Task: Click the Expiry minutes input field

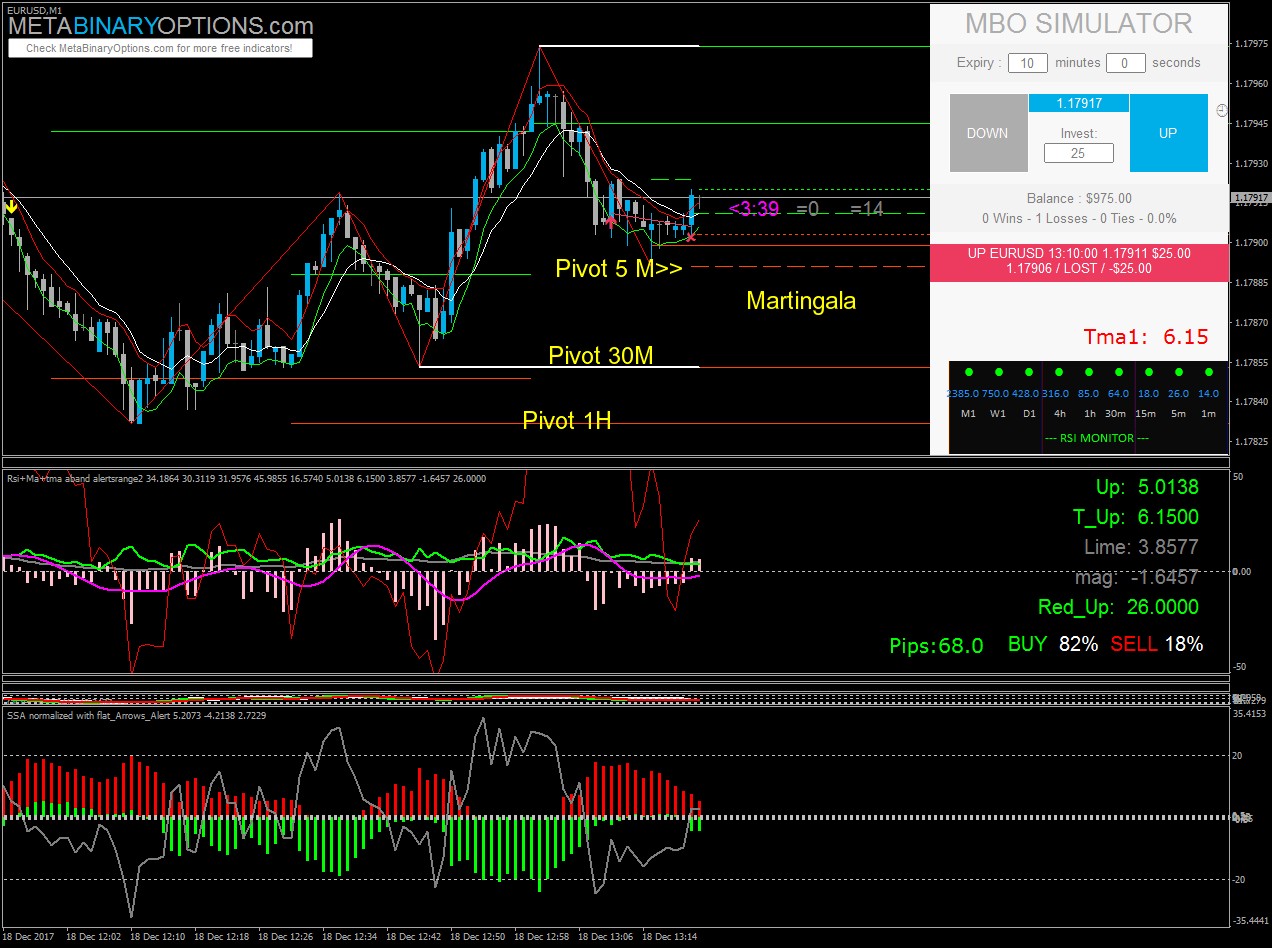Action: click(x=1027, y=63)
